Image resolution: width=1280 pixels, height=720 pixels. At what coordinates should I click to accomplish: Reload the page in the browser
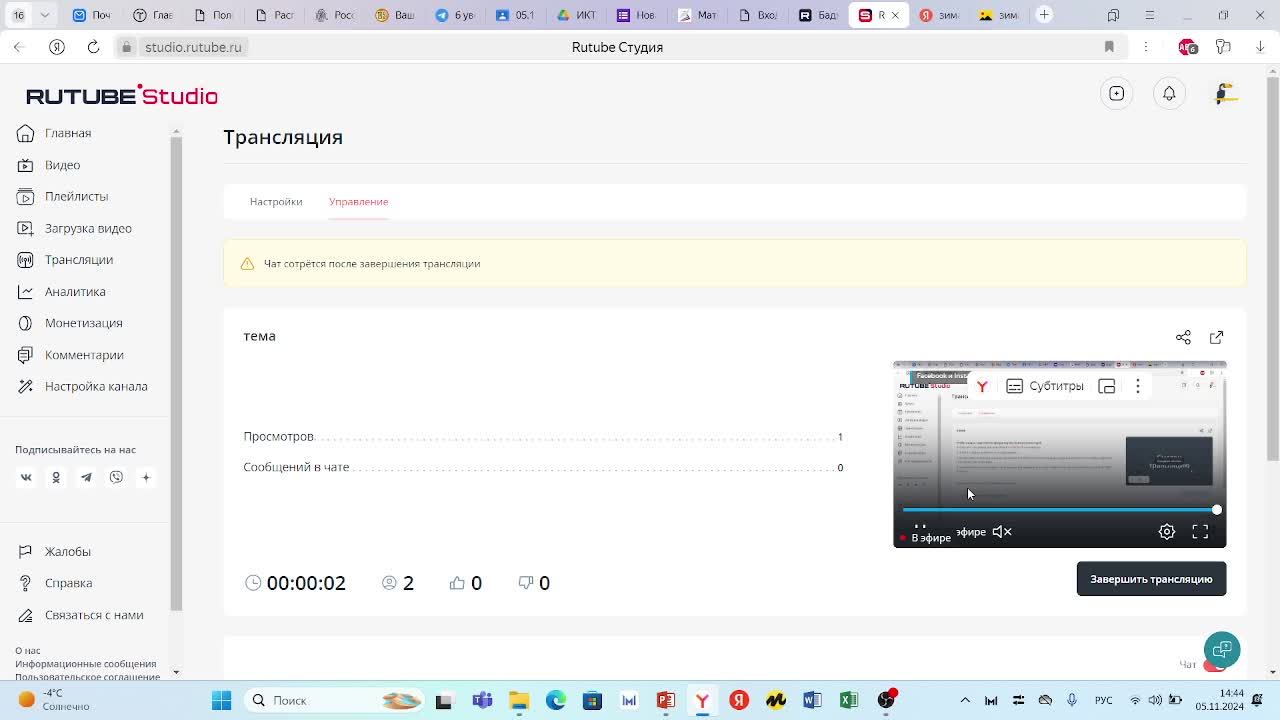(93, 47)
